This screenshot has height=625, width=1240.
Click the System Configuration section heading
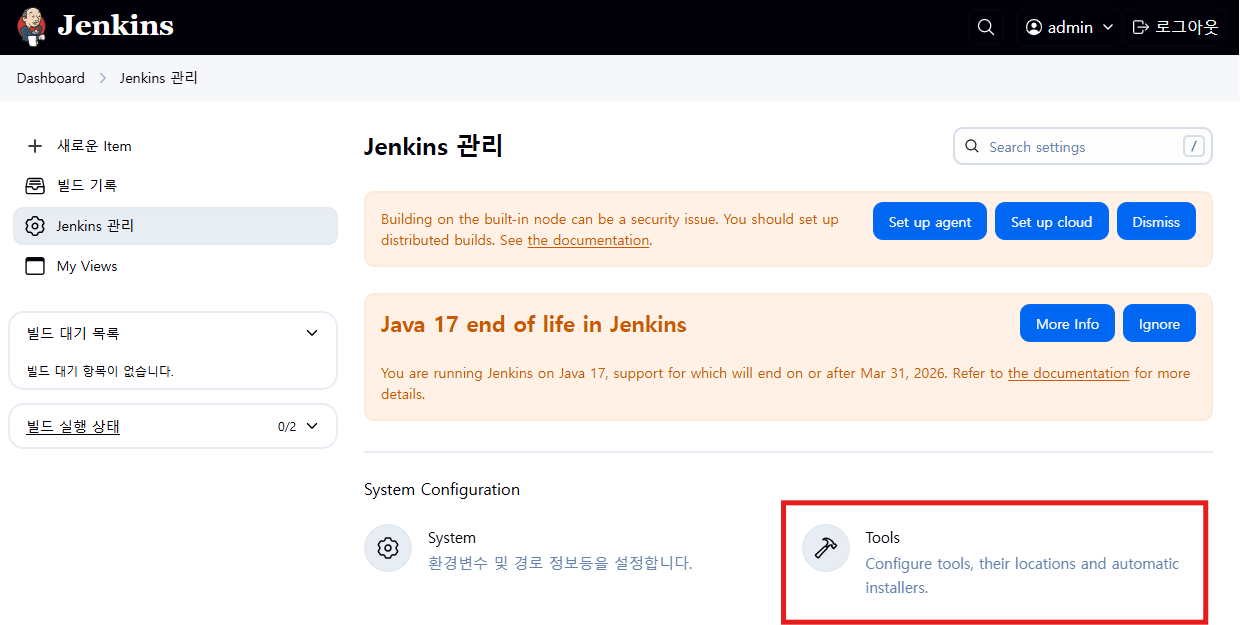point(442,490)
